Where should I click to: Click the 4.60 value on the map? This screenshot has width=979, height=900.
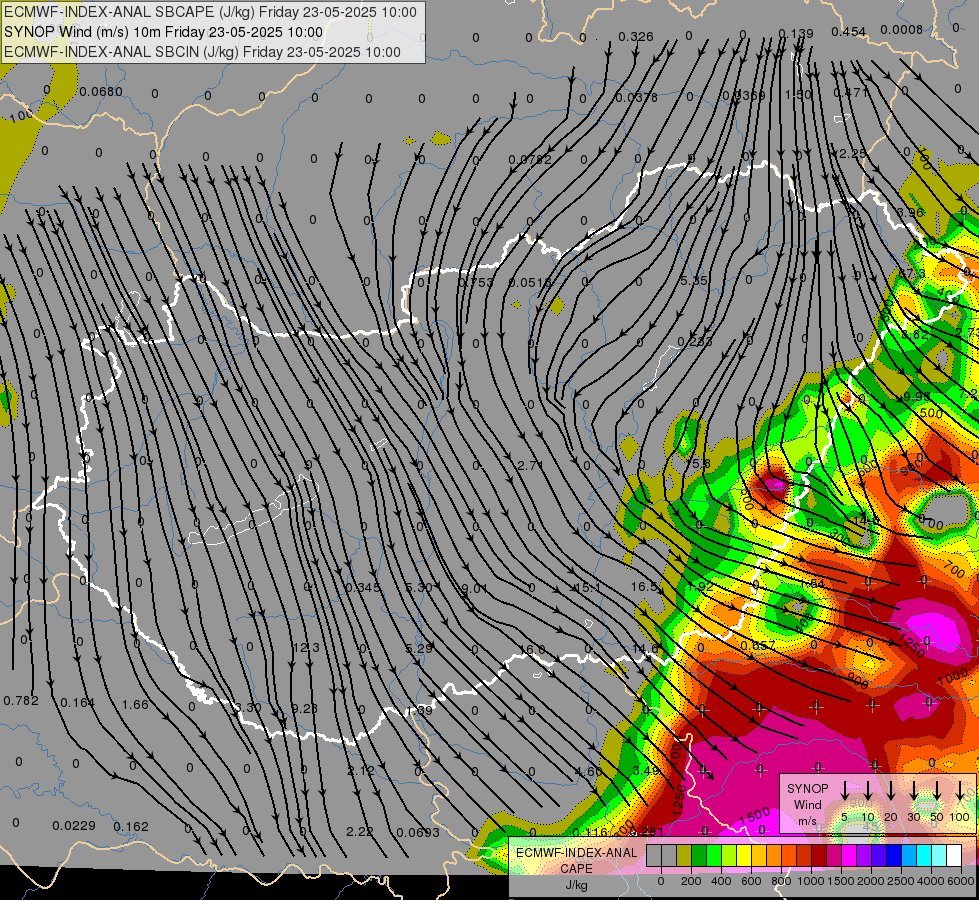tap(588, 771)
